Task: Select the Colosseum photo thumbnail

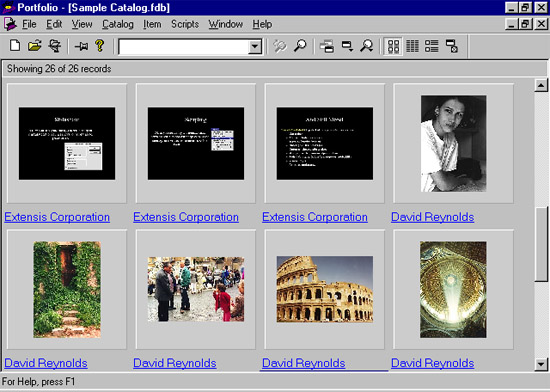Action: pyautogui.click(x=324, y=289)
